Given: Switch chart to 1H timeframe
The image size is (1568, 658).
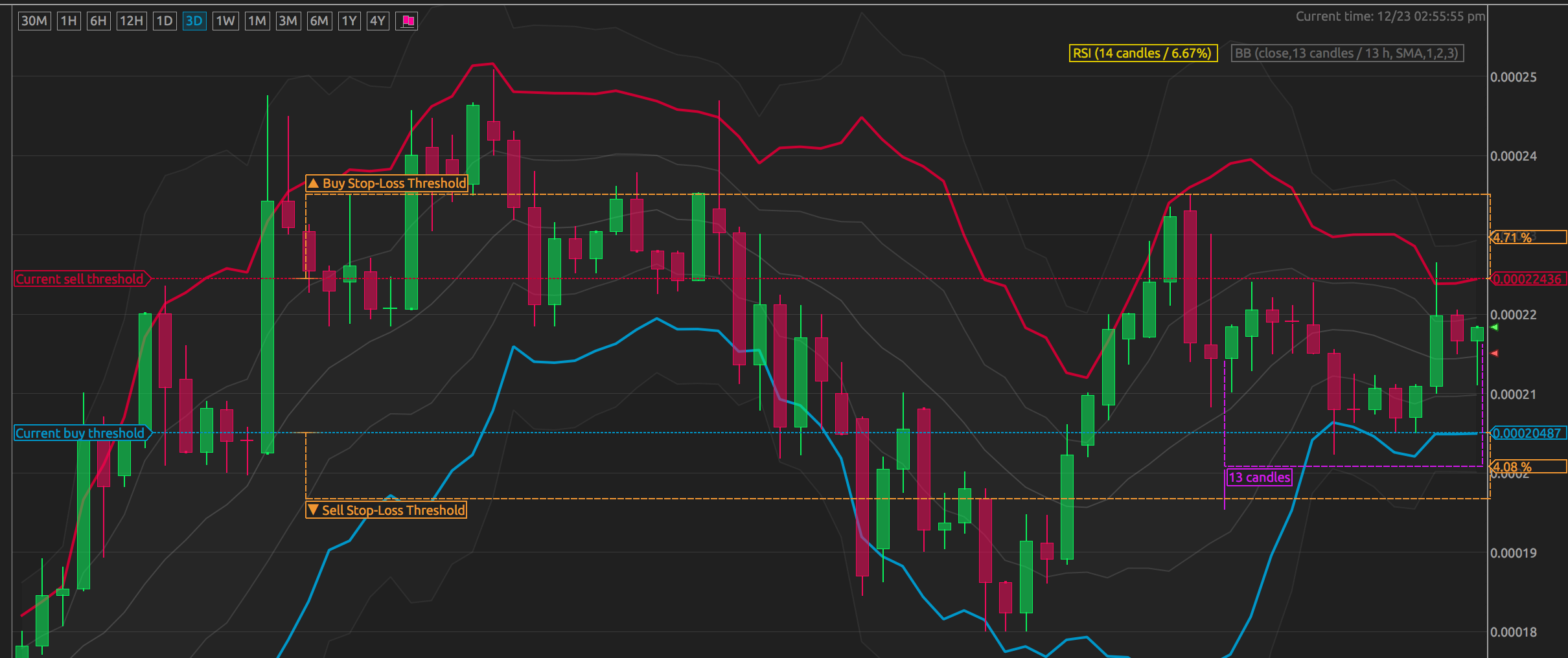Looking at the screenshot, I should (x=69, y=21).
